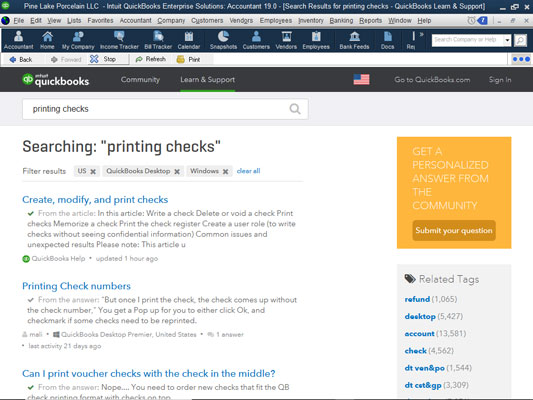Go to the Home icon

[x=47, y=40]
